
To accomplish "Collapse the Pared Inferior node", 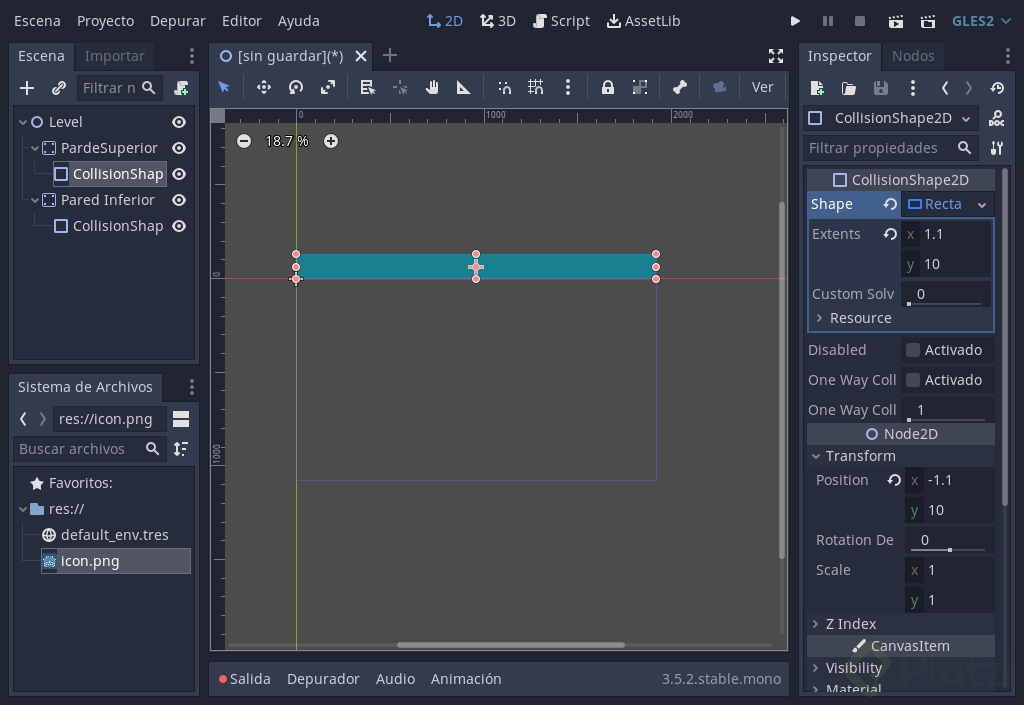I will click(35, 200).
